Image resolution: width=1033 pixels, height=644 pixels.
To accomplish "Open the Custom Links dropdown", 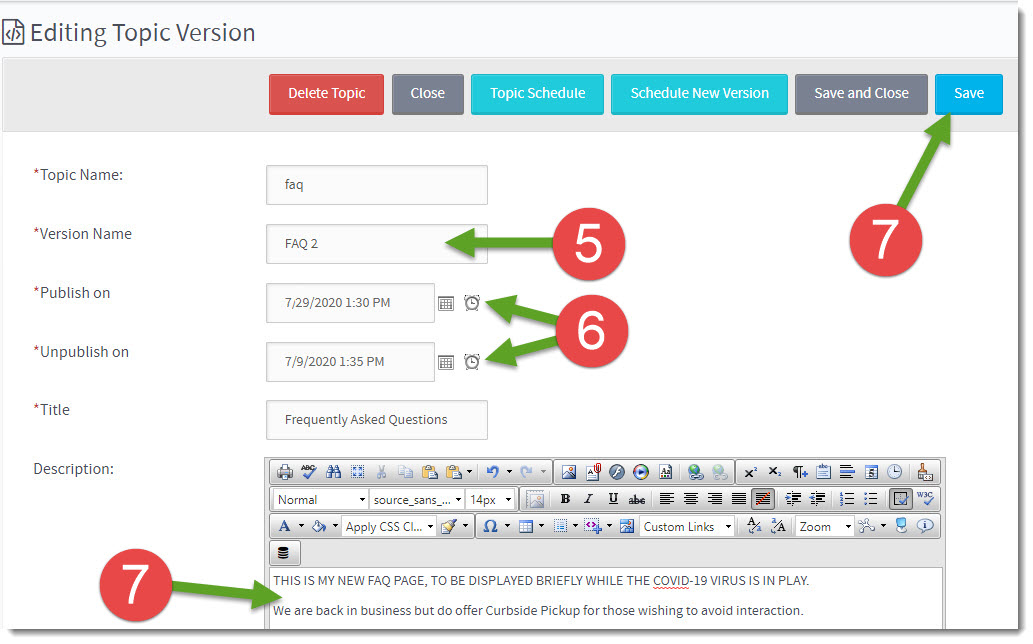I will click(685, 526).
